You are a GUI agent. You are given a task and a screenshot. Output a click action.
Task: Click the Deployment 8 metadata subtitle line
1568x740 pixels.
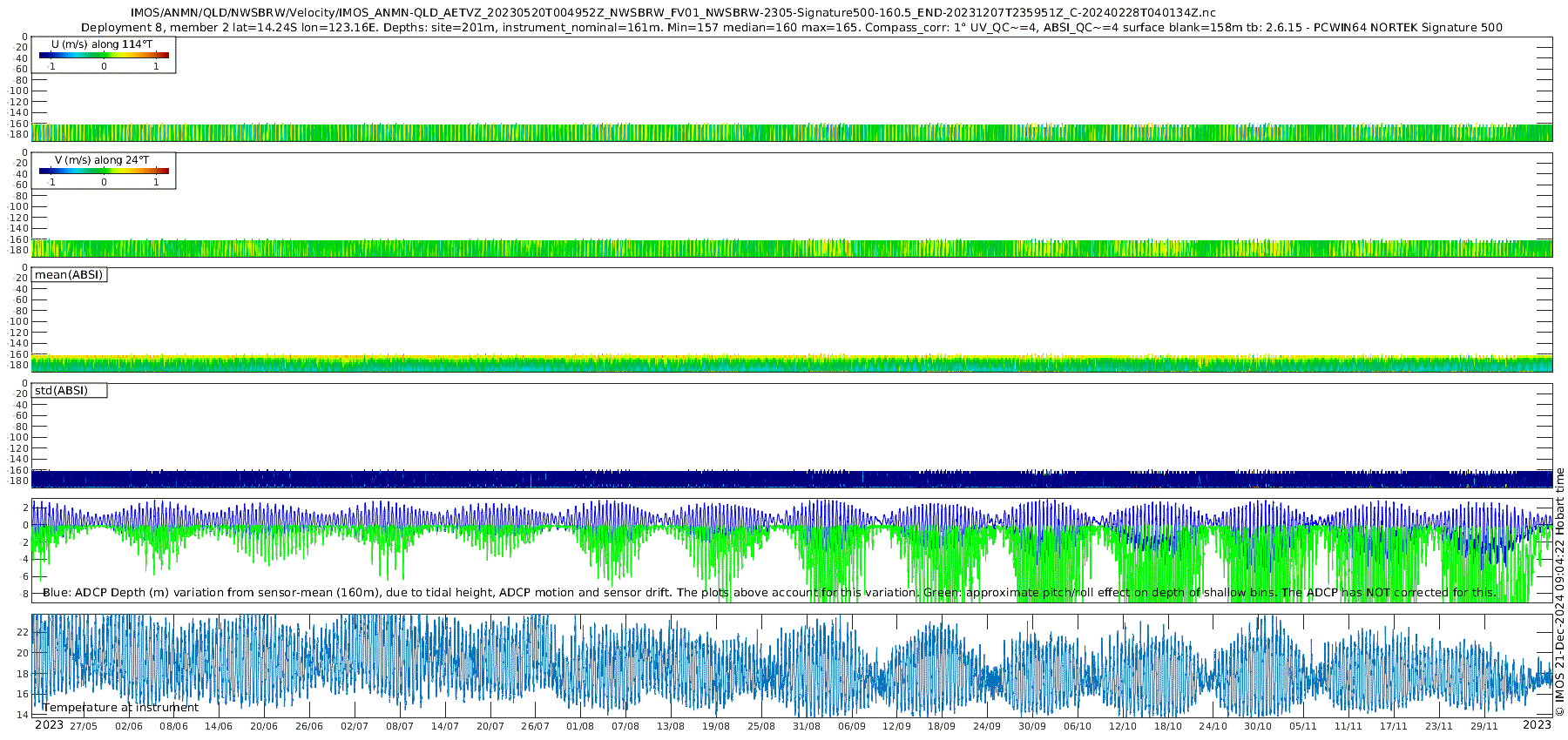tap(791, 28)
